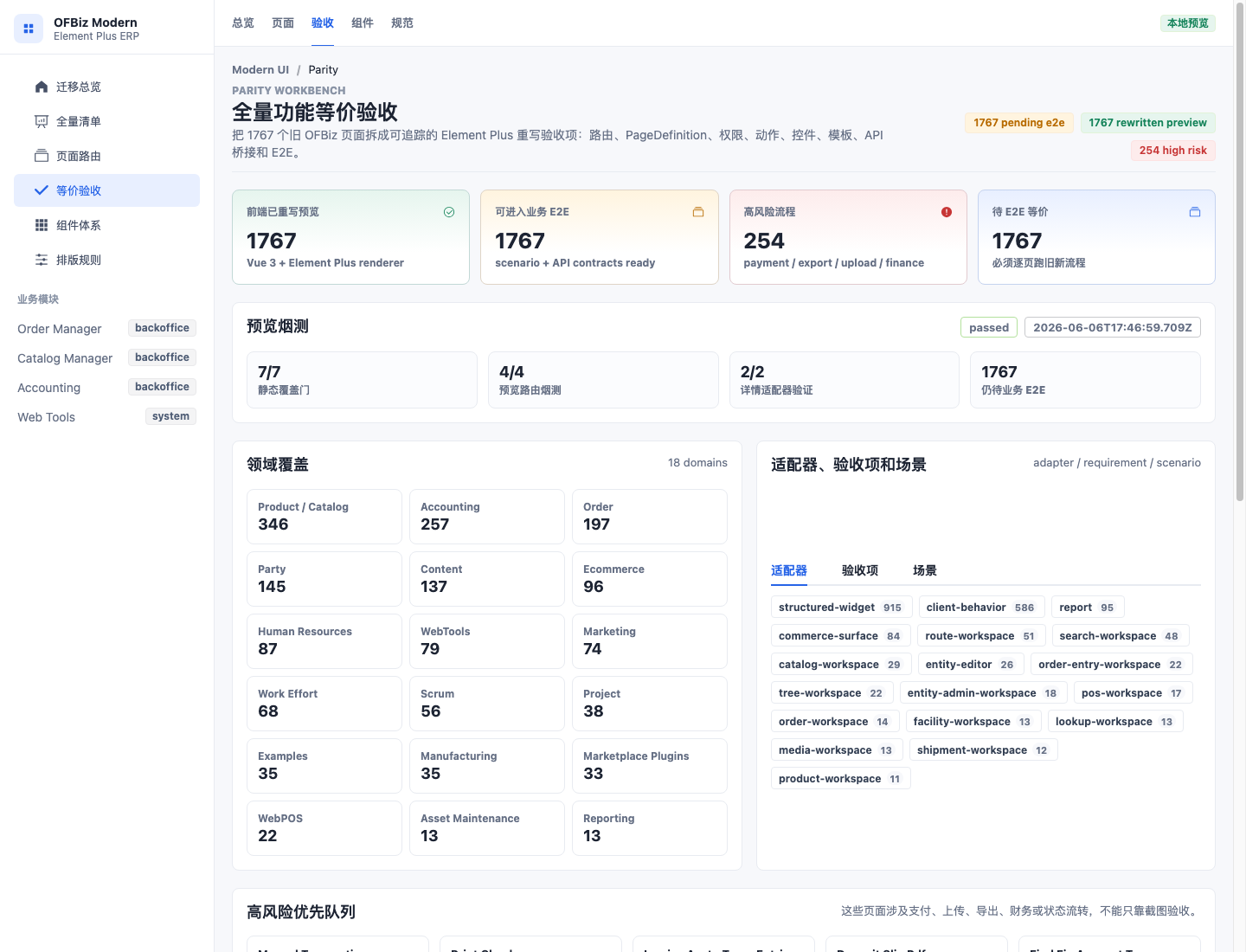Click the 本地预览 badge
Screen dimensions: 1246x952
pyautogui.click(x=1187, y=23)
